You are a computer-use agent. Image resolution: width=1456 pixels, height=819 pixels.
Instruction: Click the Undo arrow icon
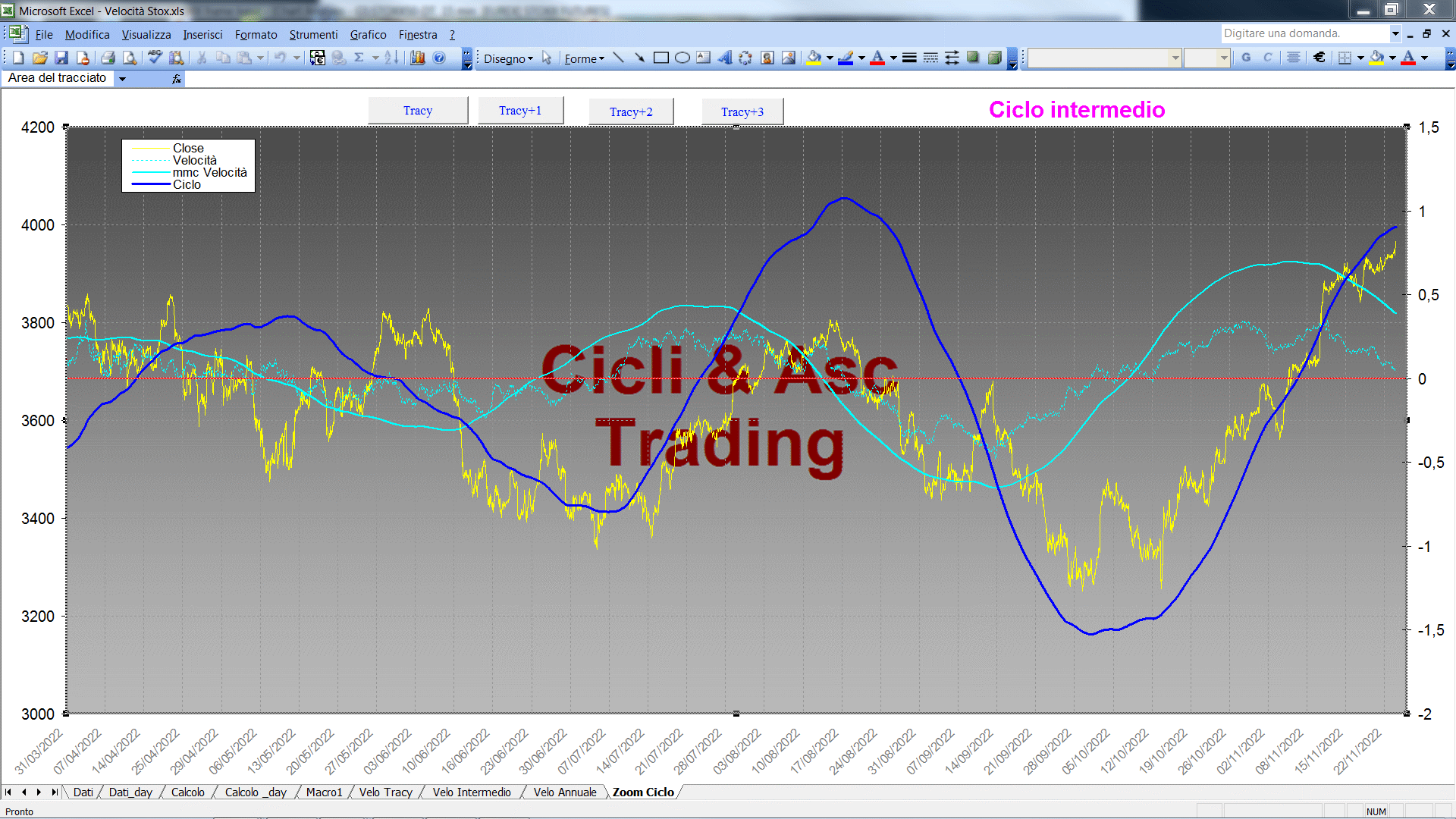click(x=280, y=58)
